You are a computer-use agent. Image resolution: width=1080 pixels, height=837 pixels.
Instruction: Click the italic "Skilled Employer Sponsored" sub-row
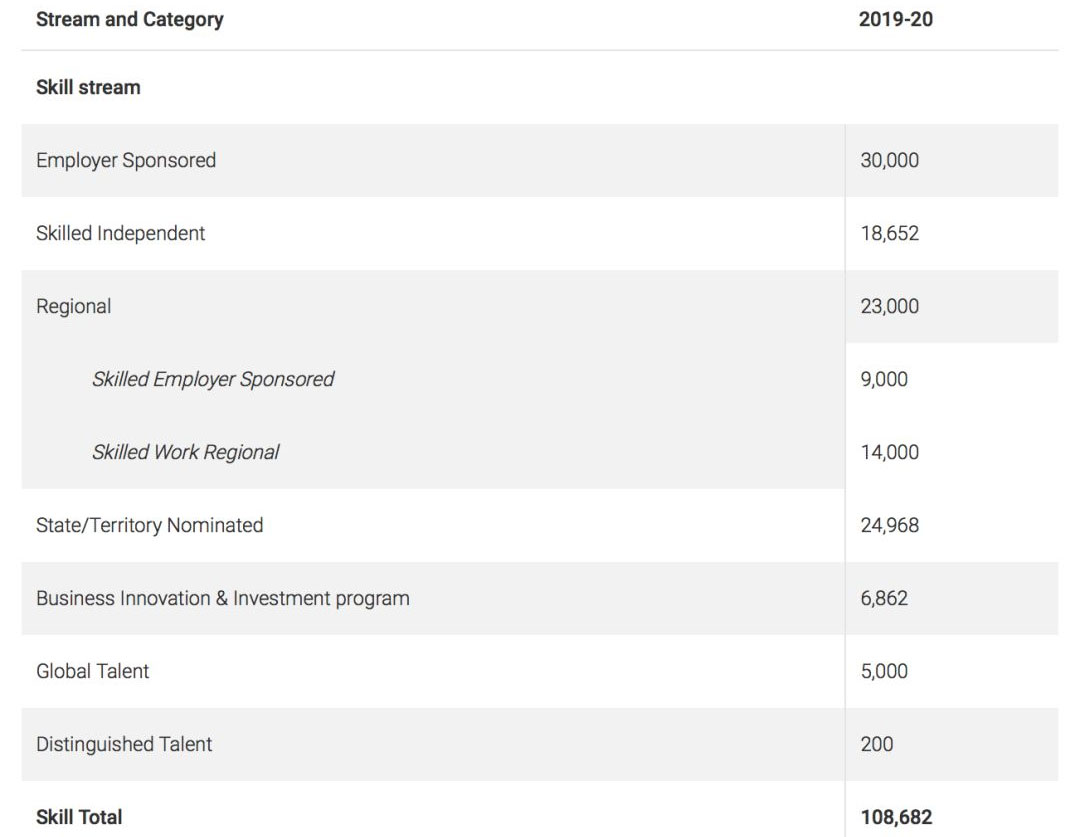point(213,379)
